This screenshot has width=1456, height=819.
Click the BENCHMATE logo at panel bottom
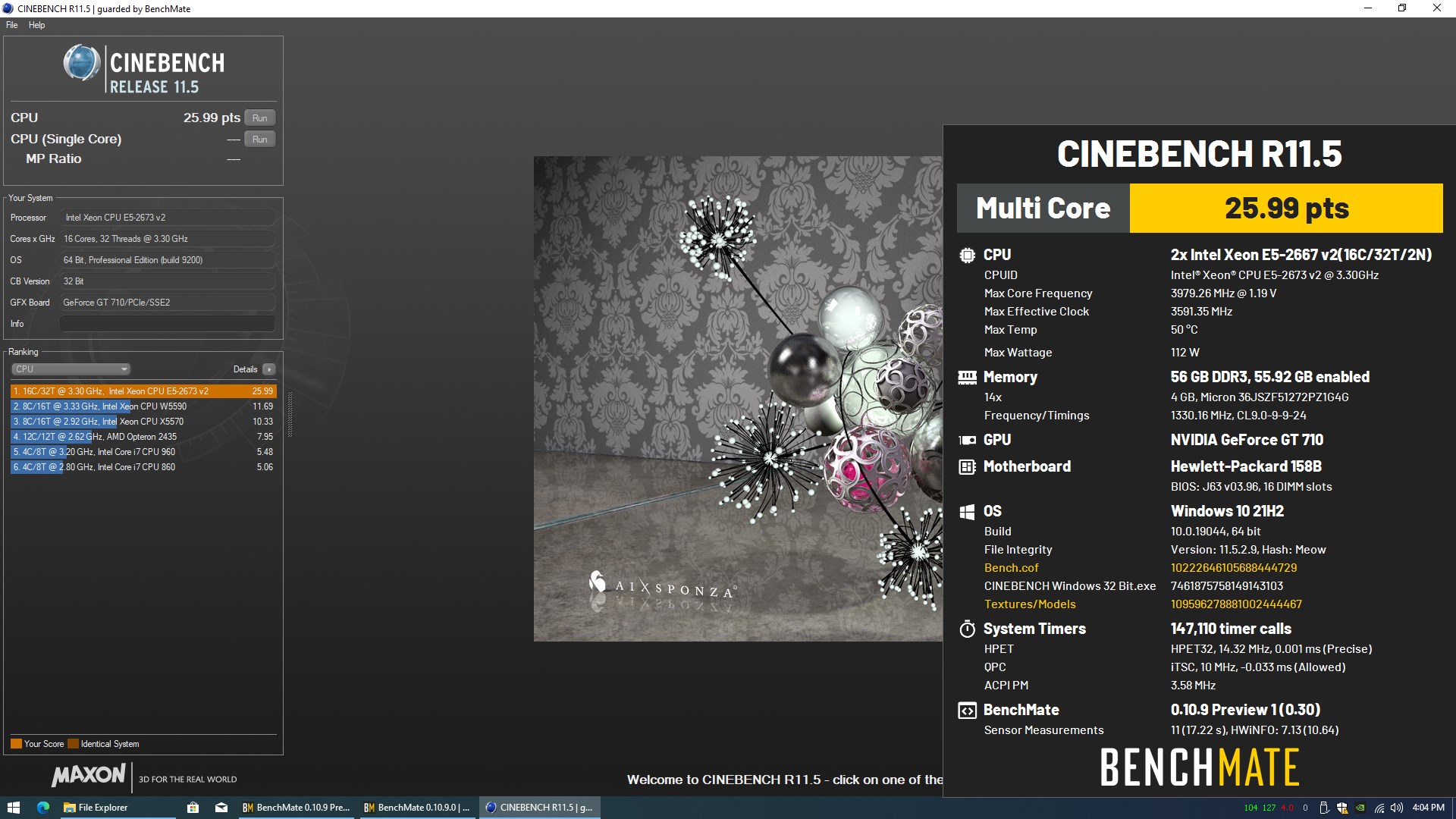coord(1200,767)
